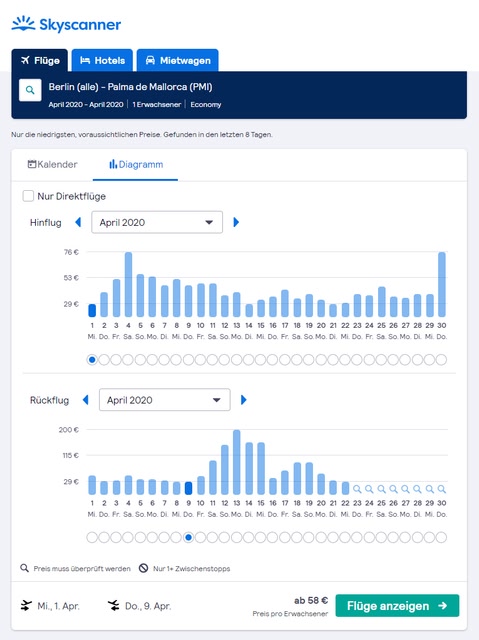The image size is (479, 640).
Task: Go to next Hinflug month arrow
Action: 236,222
